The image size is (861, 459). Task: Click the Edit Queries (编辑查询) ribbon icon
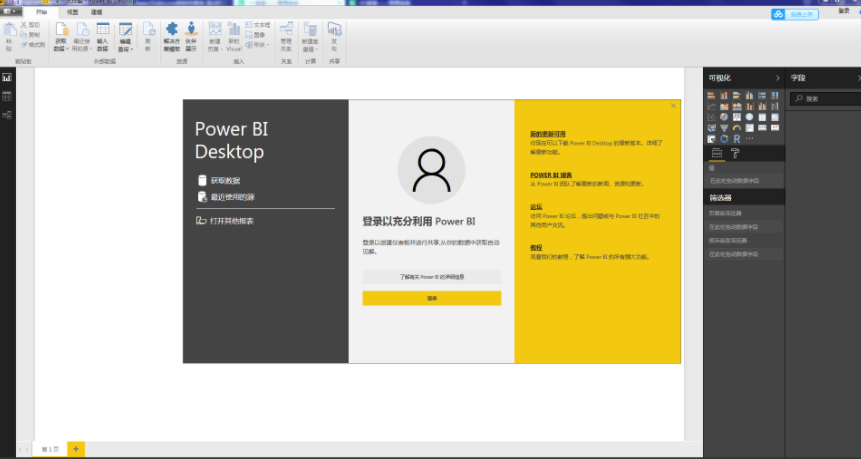click(x=125, y=30)
